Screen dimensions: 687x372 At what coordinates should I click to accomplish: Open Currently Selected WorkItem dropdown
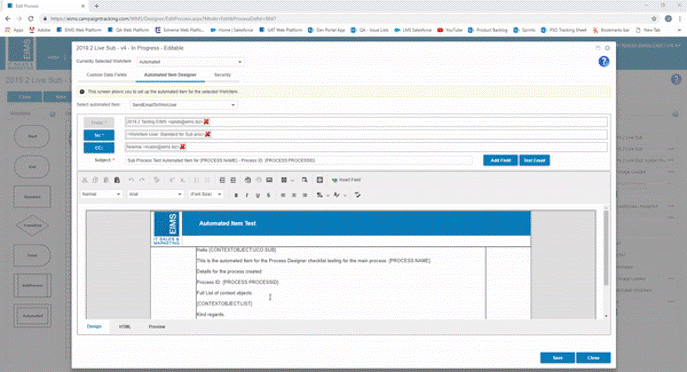click(190, 62)
